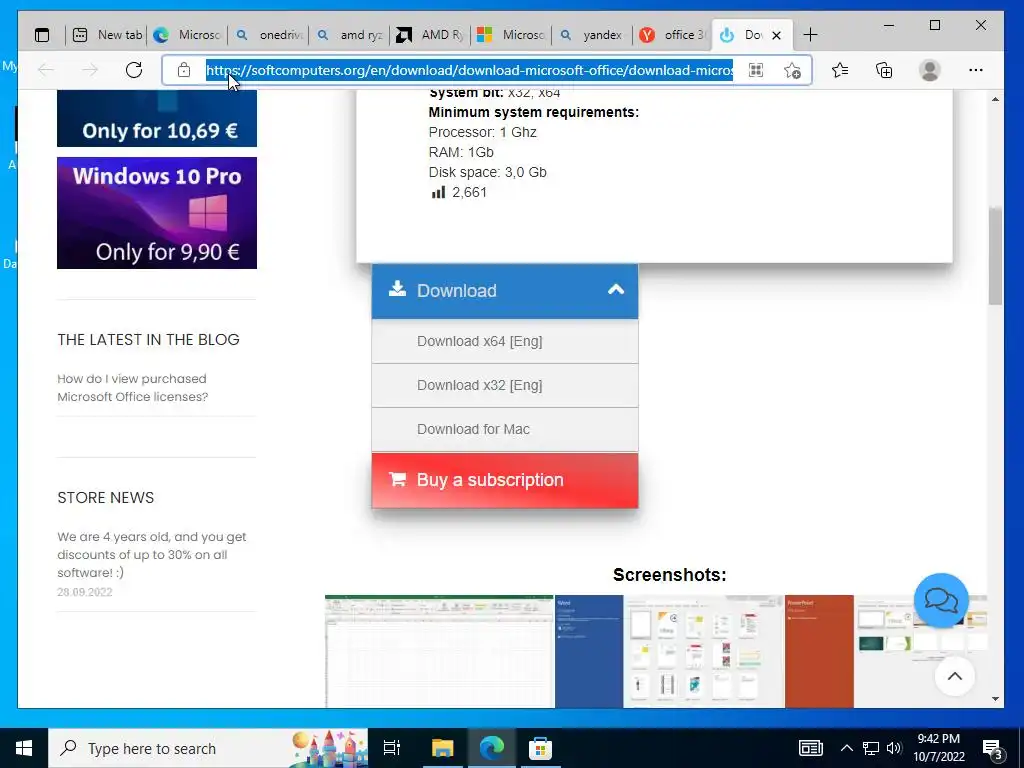Show hidden system tray icons

tap(846, 748)
